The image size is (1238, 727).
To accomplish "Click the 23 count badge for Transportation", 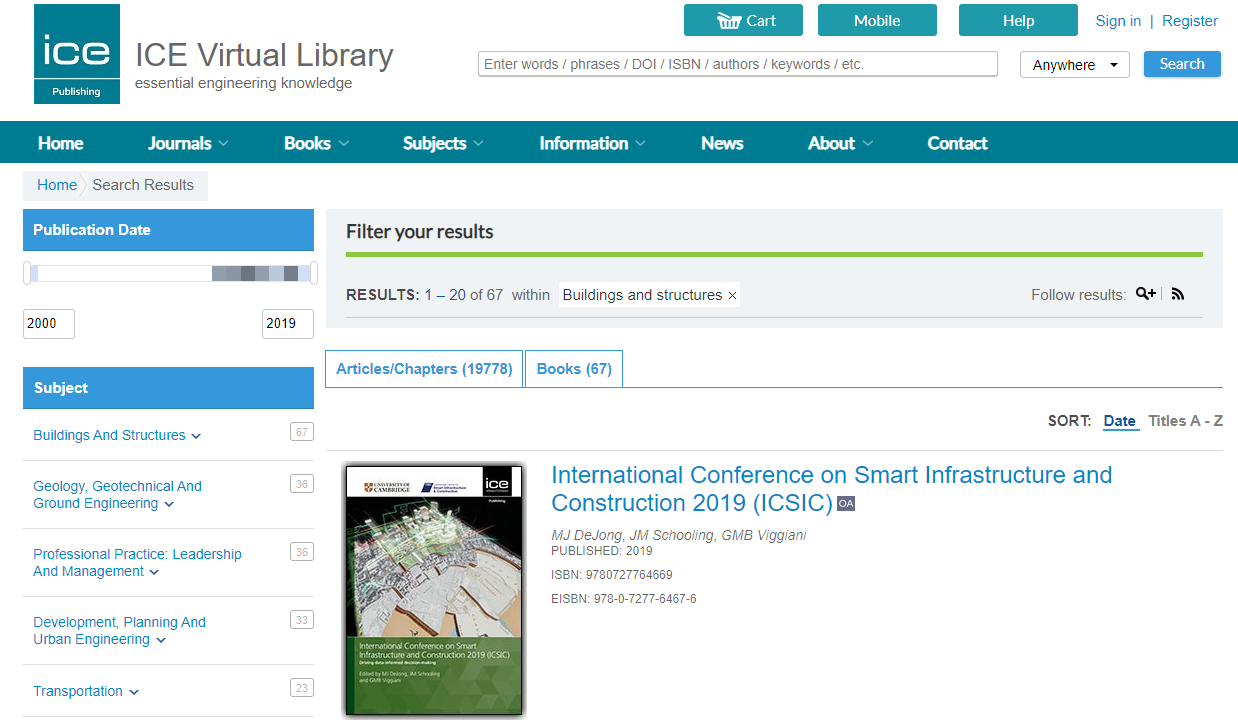I will [x=301, y=688].
